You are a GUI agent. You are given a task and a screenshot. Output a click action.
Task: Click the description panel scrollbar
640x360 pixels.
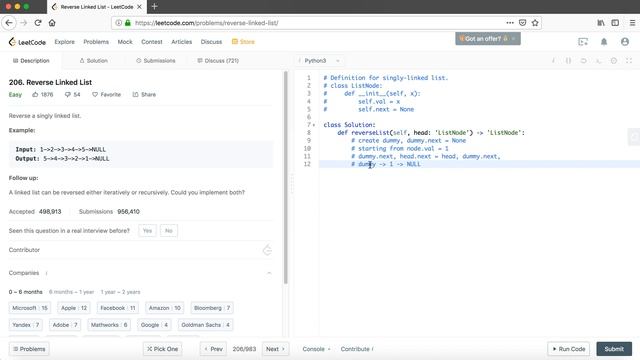coord(286,178)
